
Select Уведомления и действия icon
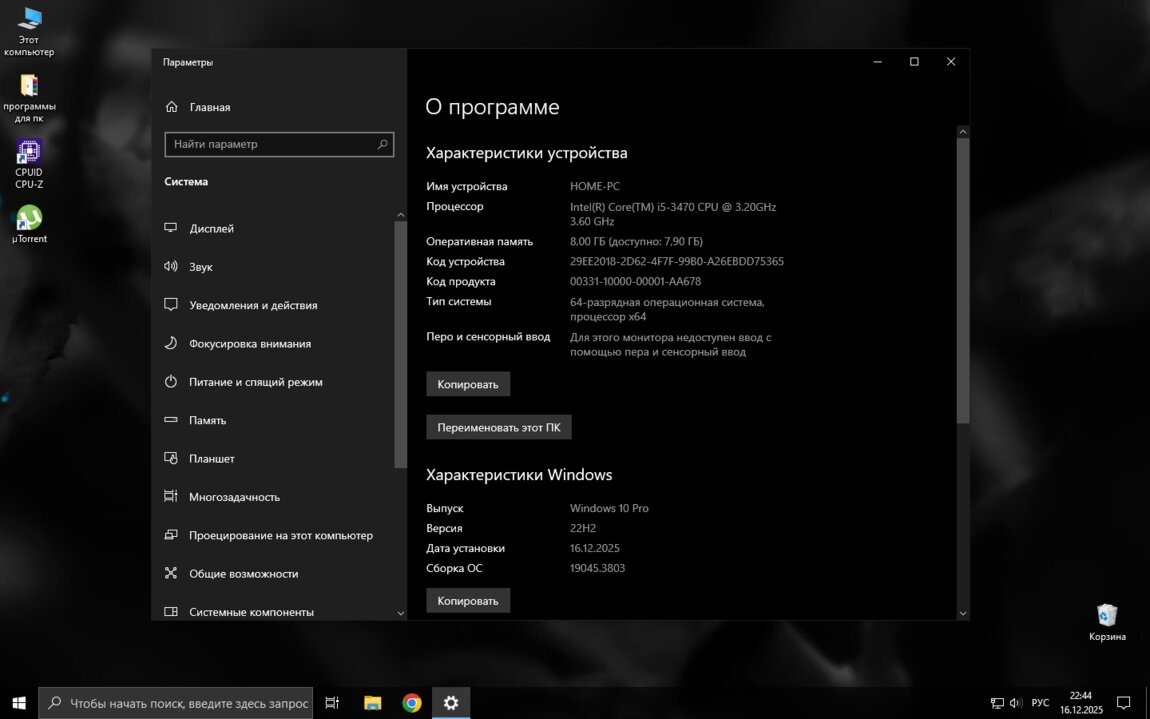171,305
